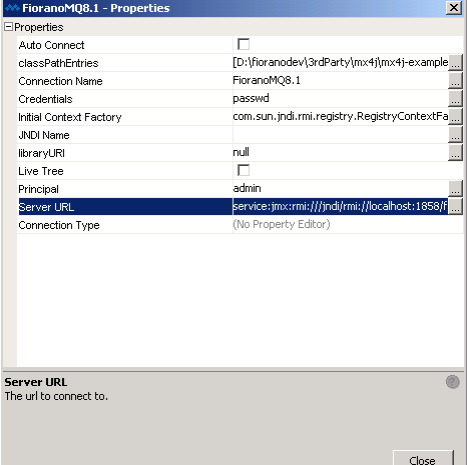Open the Server URL ellipsis editor button
Viewport: 467px width, 465px height.
click(455, 207)
